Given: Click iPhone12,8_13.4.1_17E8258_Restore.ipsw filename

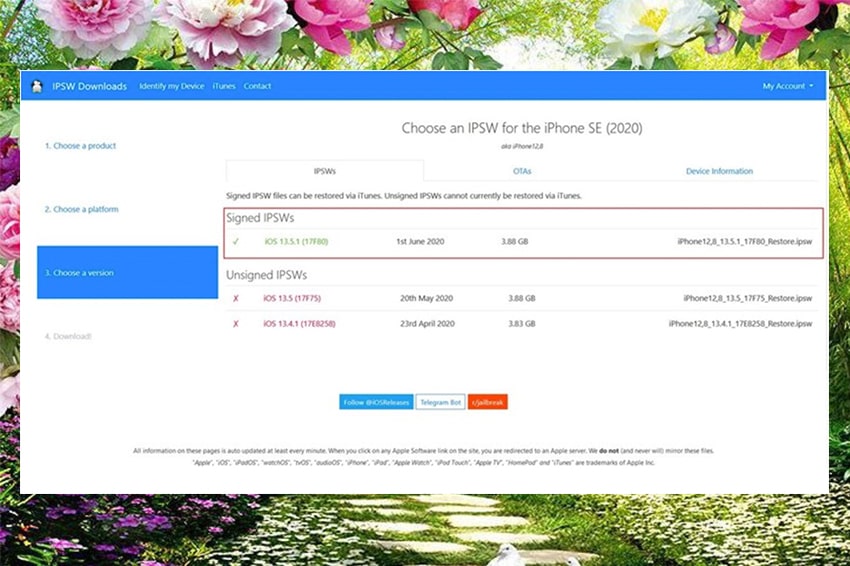Looking at the screenshot, I should 740,324.
